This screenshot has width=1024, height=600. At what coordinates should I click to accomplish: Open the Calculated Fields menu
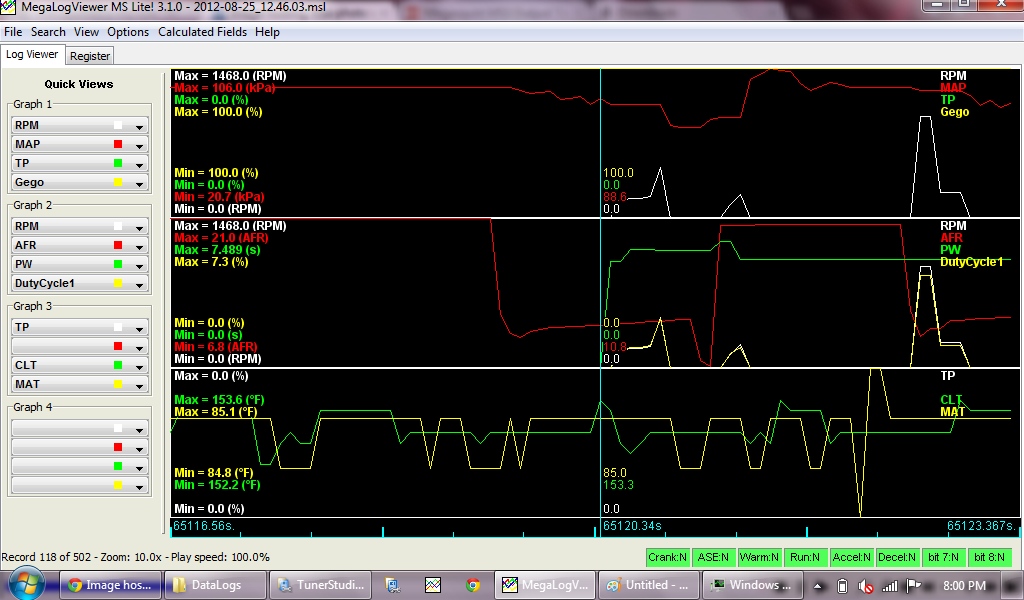pyautogui.click(x=202, y=32)
